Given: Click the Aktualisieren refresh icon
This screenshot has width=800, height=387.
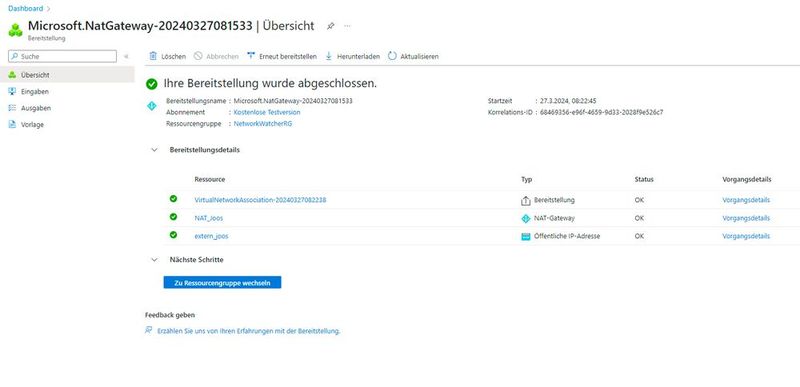Looking at the screenshot, I should (x=392, y=56).
